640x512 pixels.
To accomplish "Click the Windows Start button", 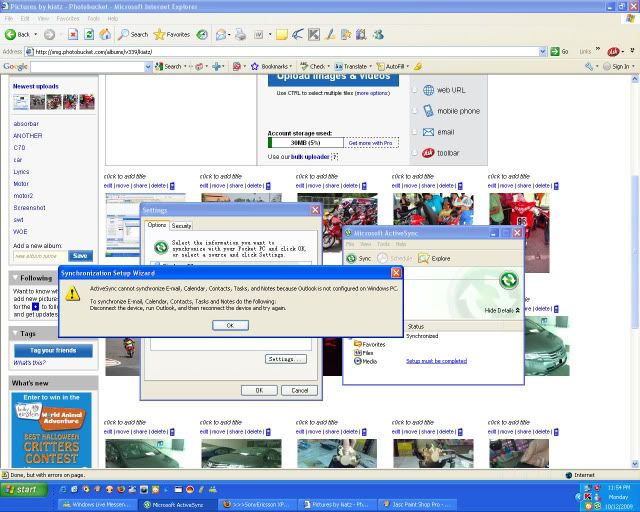I will pyautogui.click(x=24, y=489).
